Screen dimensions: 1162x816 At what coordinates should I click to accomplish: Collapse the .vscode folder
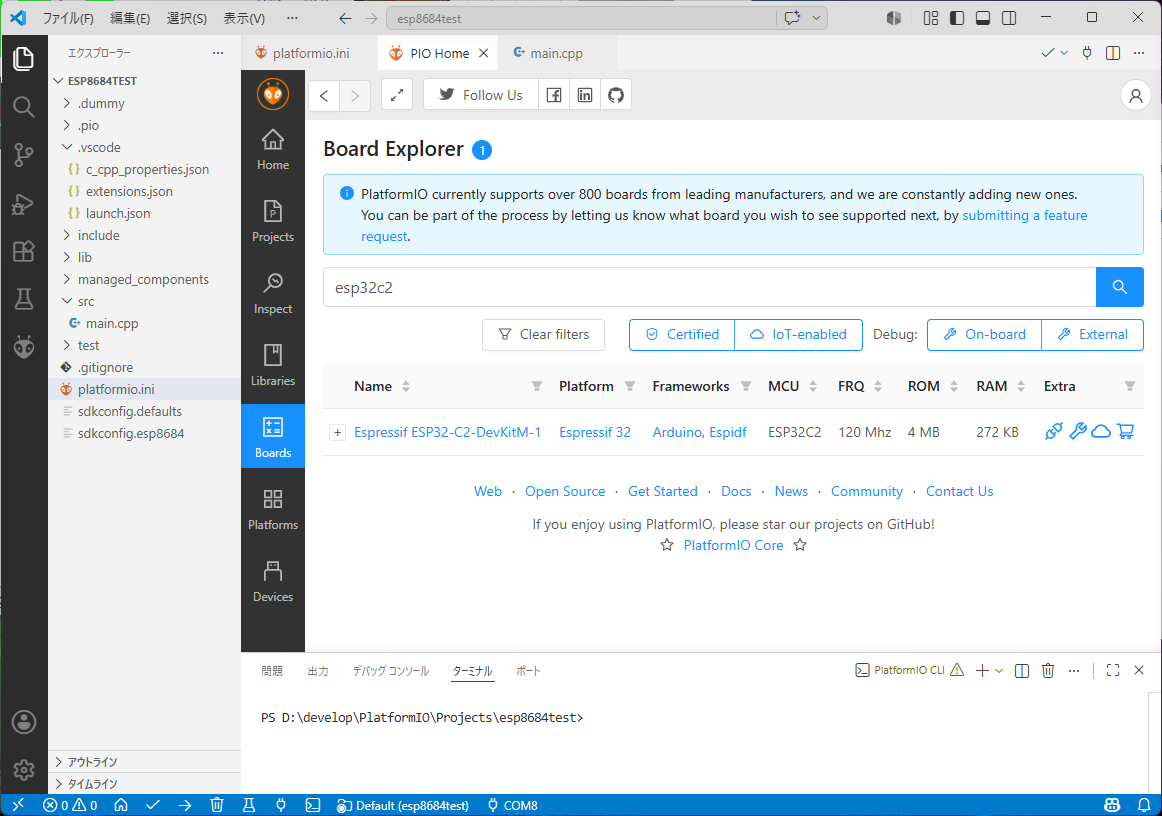coord(67,147)
